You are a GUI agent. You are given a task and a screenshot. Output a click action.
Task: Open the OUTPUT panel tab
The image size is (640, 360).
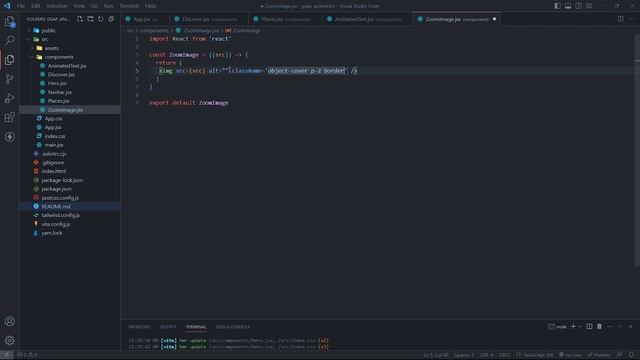tap(168, 327)
